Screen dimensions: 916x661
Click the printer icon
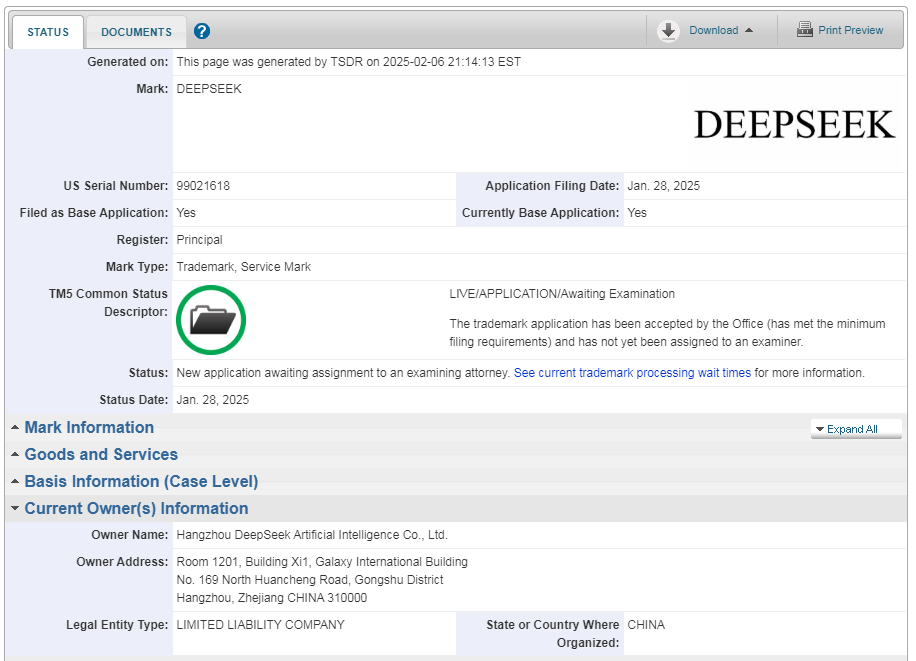[x=805, y=30]
